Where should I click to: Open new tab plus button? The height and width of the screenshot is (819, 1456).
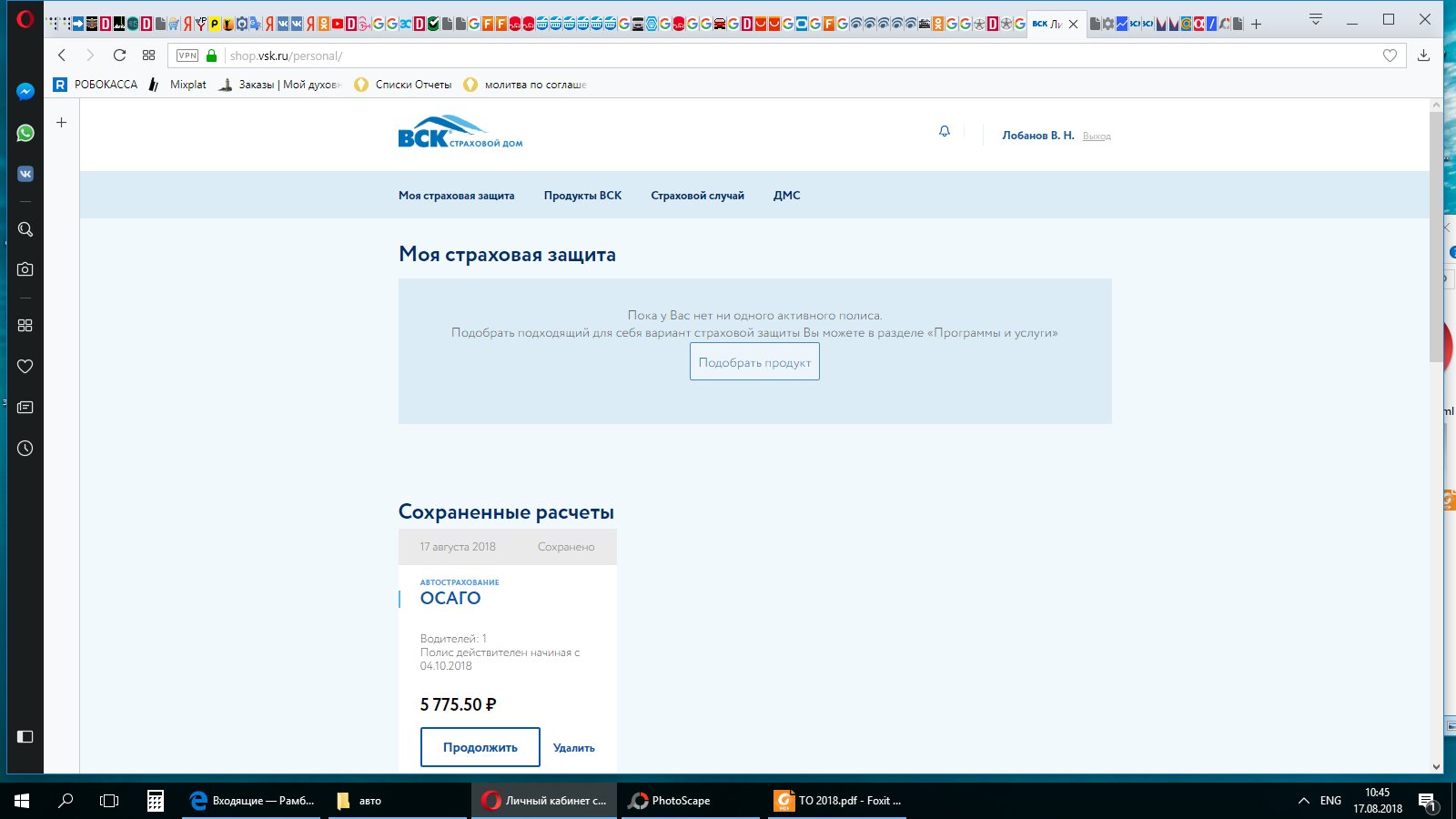(1256, 25)
